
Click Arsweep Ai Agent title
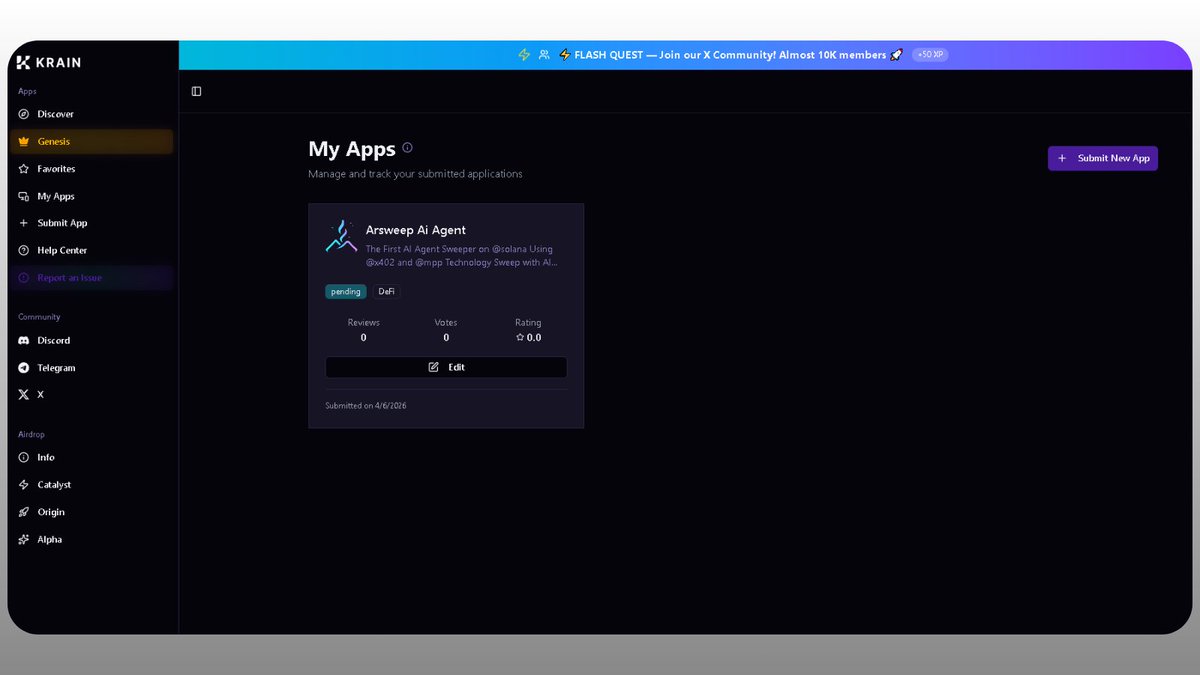coord(416,230)
